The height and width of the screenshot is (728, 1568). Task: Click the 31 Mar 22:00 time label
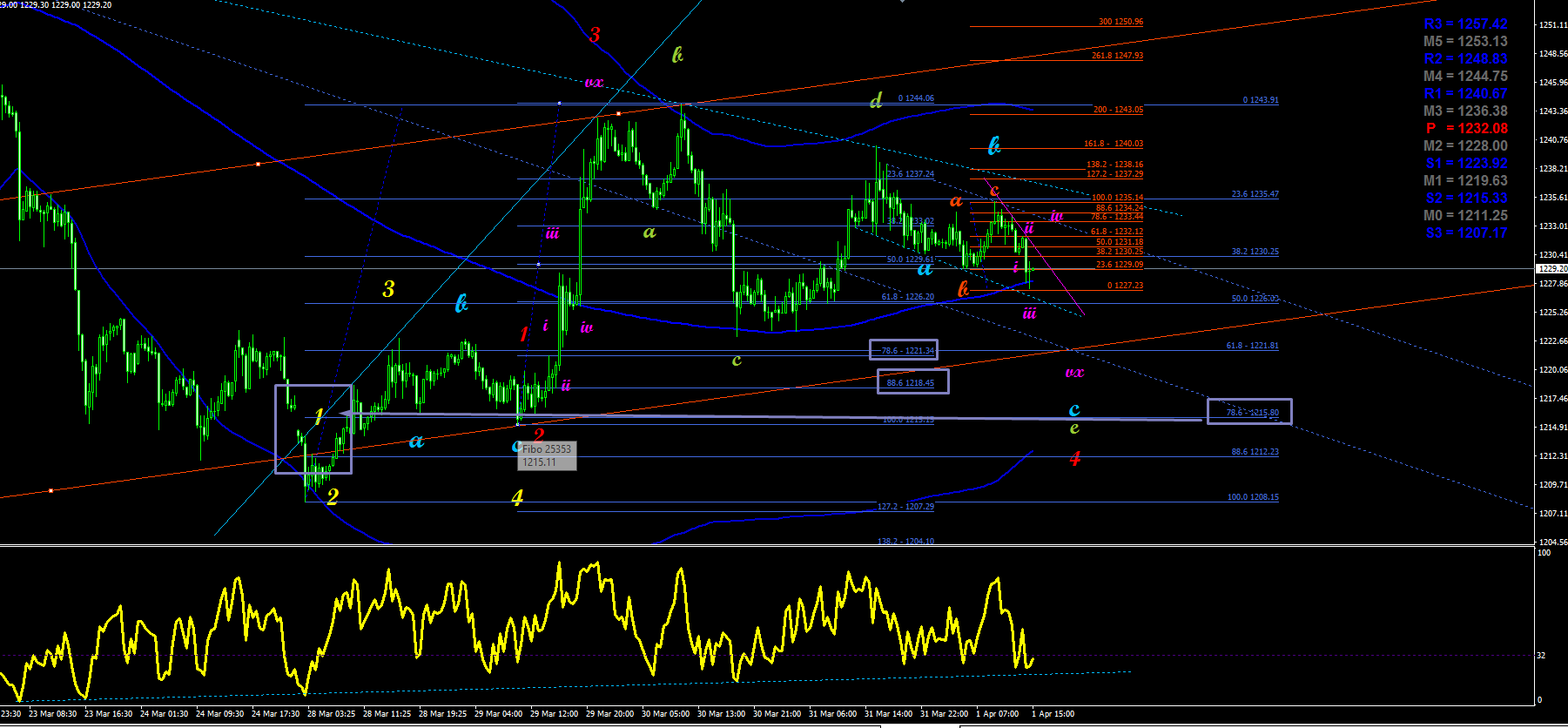(944, 714)
